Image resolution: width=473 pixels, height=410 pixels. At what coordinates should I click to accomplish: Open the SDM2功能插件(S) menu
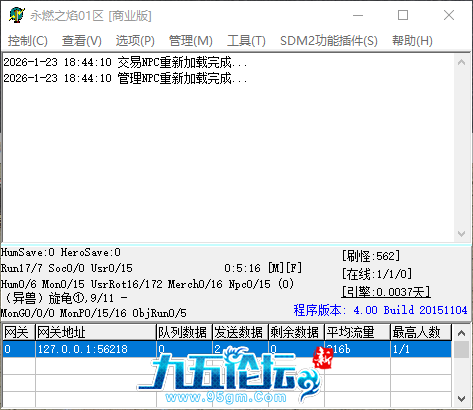click(x=329, y=41)
